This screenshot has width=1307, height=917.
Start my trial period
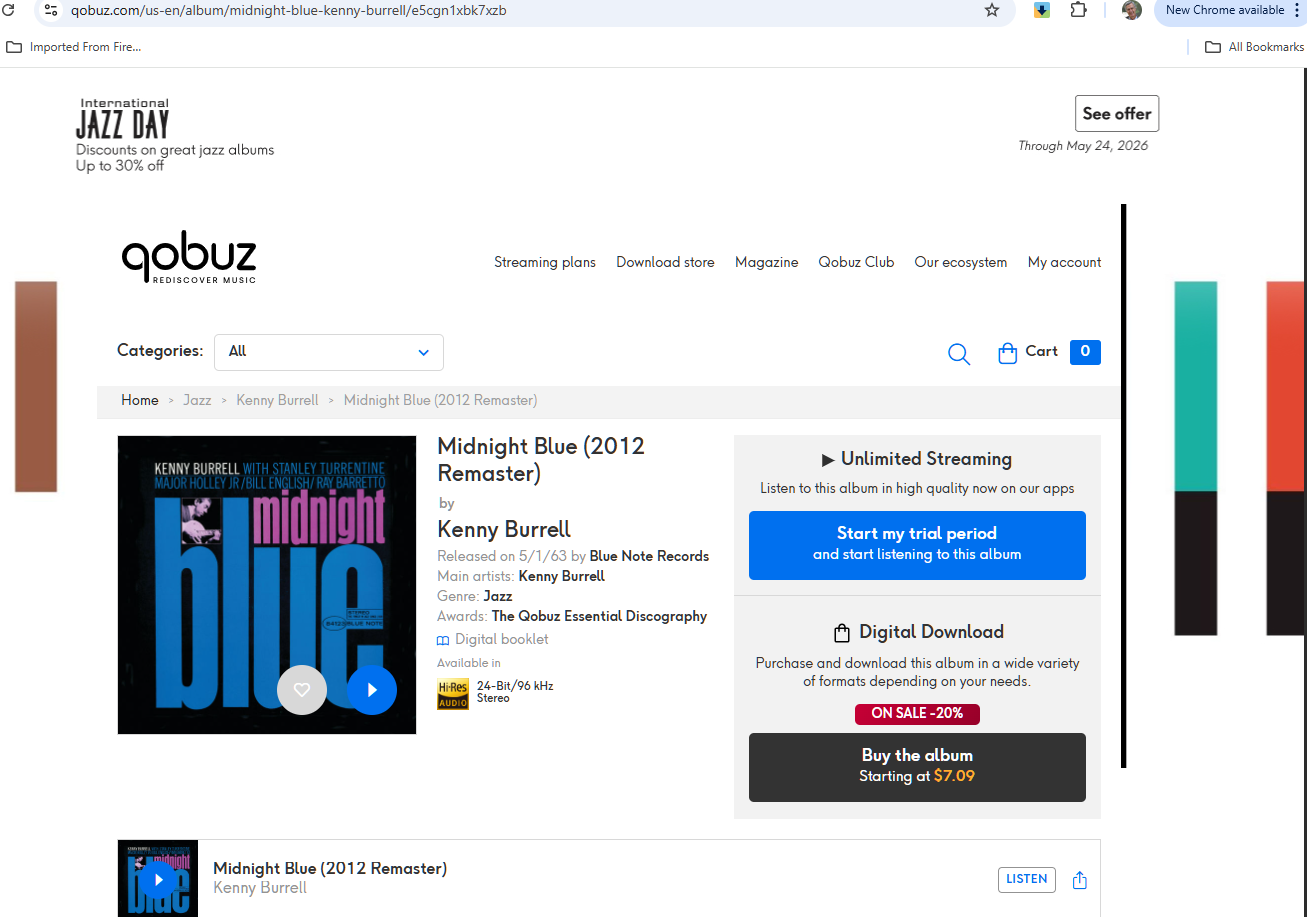click(917, 545)
